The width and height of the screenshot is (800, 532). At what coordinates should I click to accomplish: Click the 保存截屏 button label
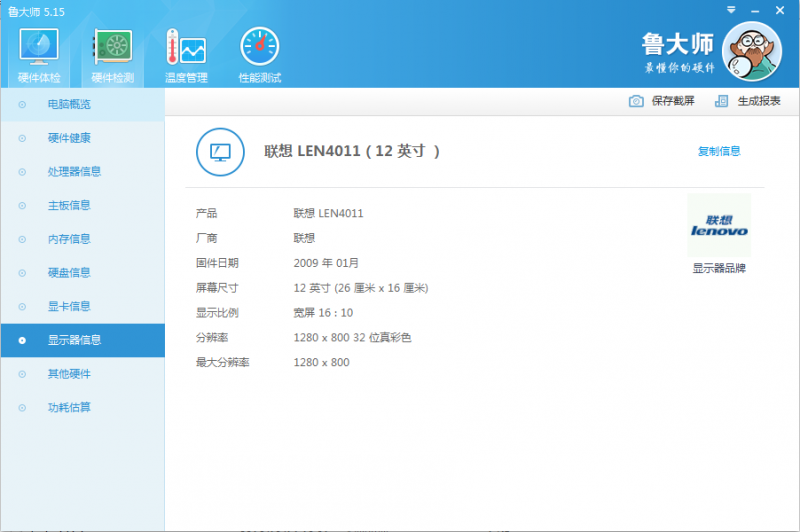pos(673,101)
